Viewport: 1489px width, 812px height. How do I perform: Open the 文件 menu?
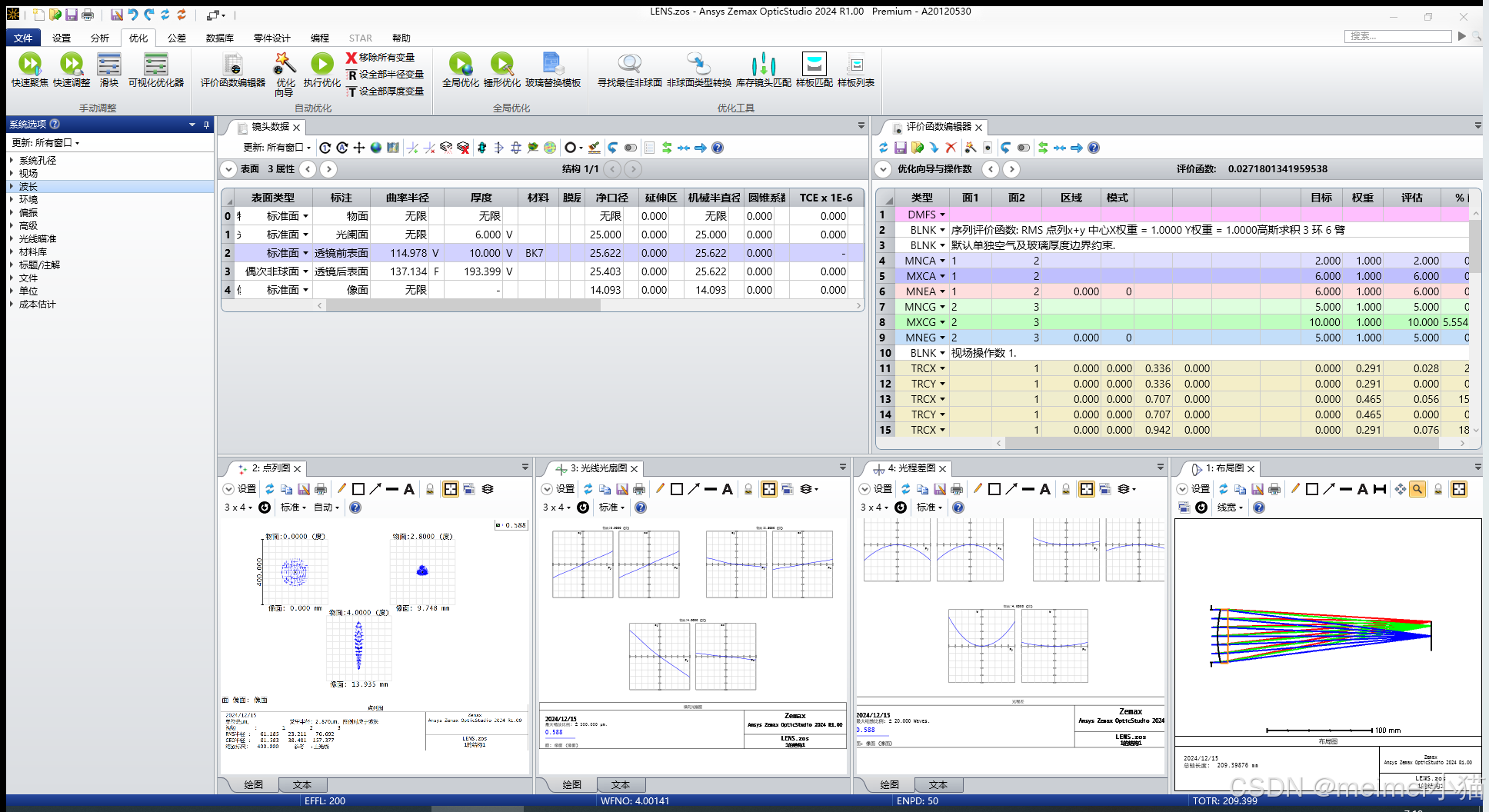23,38
